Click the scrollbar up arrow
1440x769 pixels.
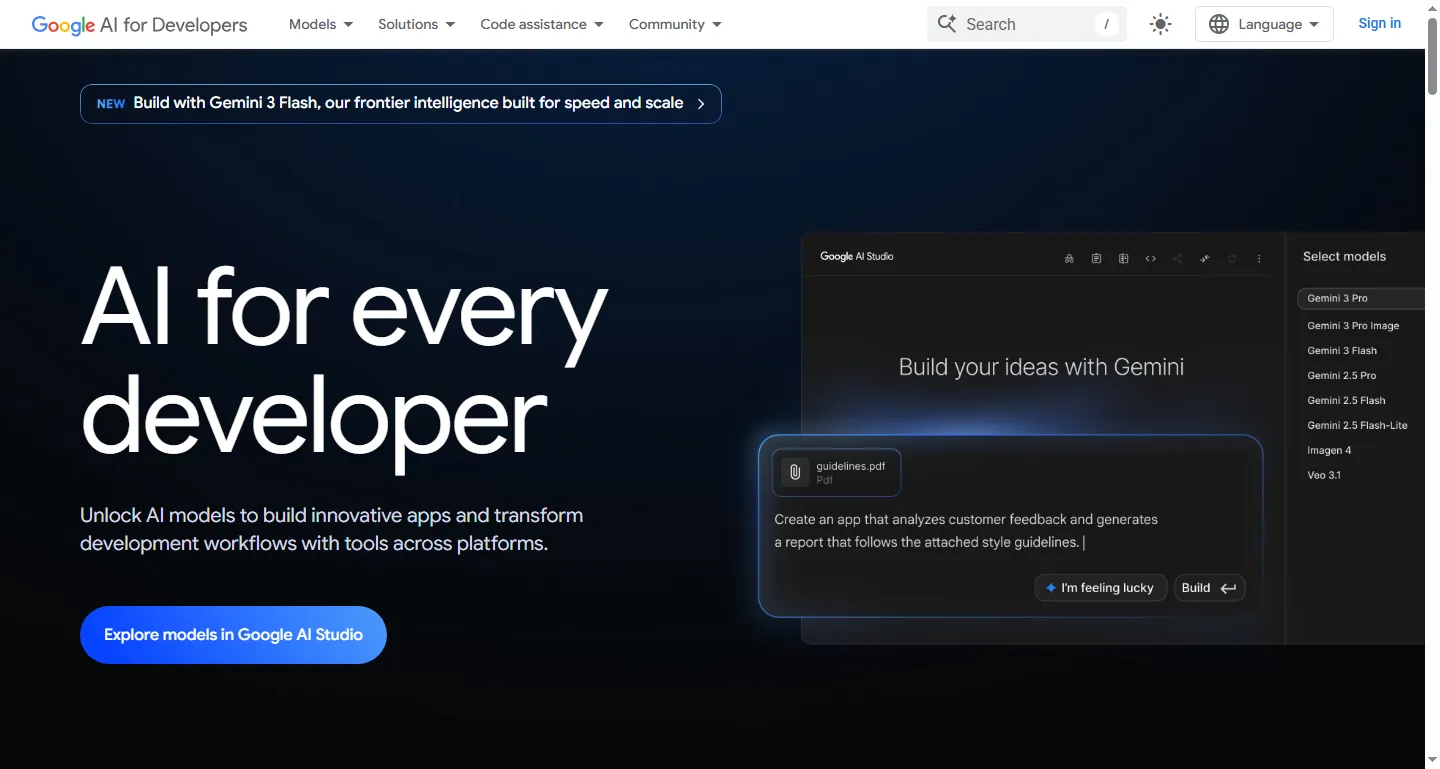(x=1432, y=9)
